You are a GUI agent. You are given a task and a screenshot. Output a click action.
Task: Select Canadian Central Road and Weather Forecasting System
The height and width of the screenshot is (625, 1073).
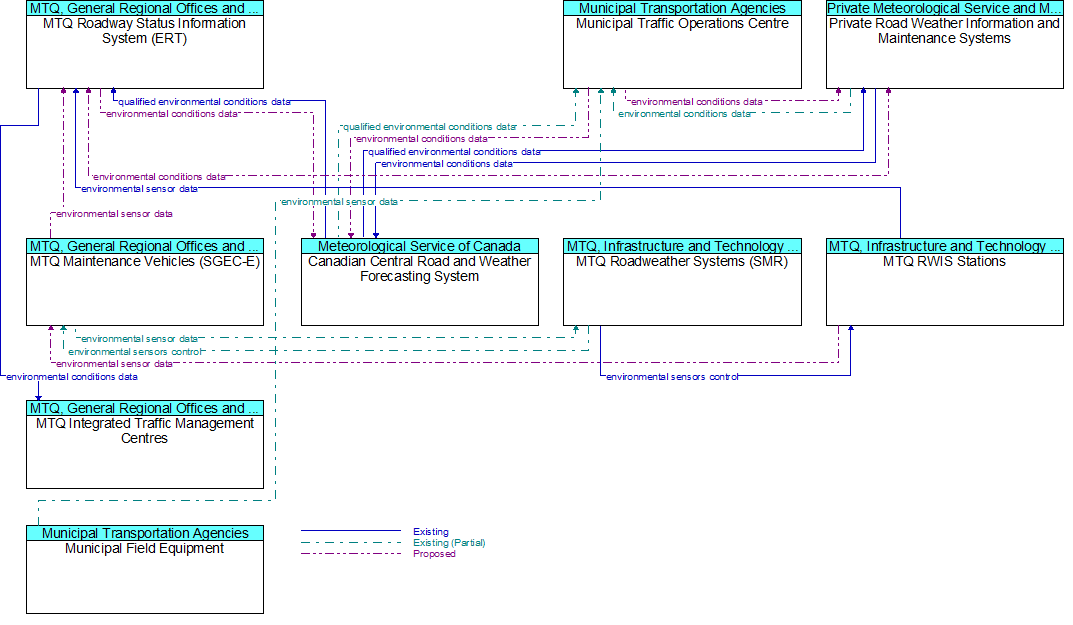(x=420, y=282)
